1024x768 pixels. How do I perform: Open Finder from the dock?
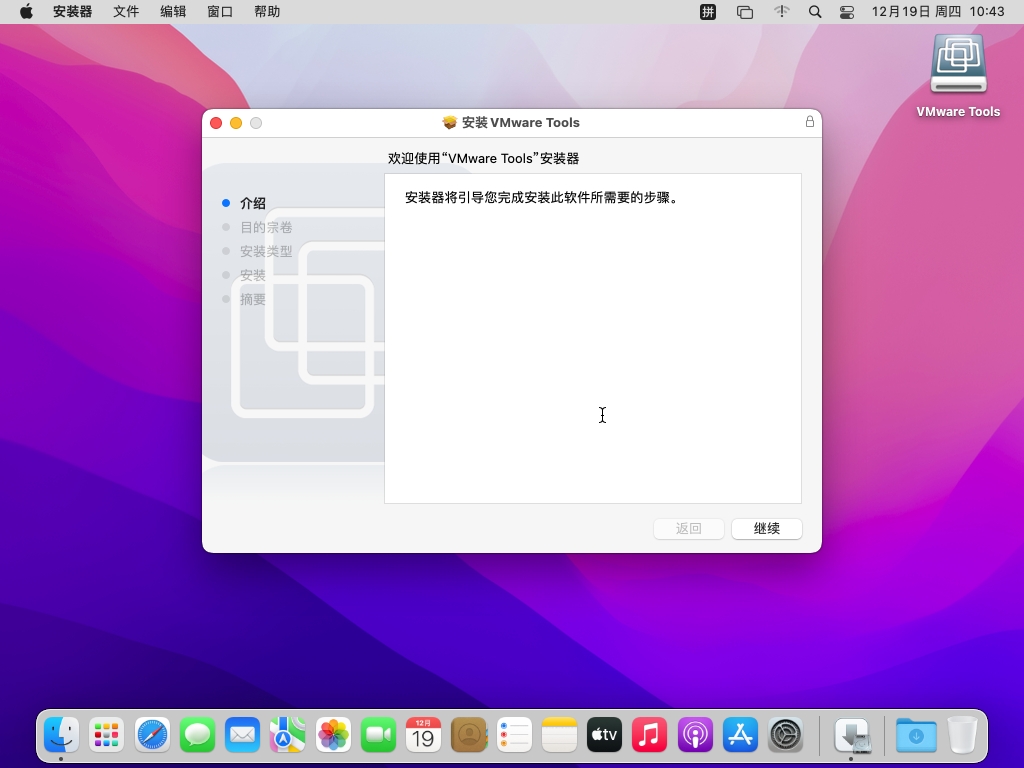[61, 735]
